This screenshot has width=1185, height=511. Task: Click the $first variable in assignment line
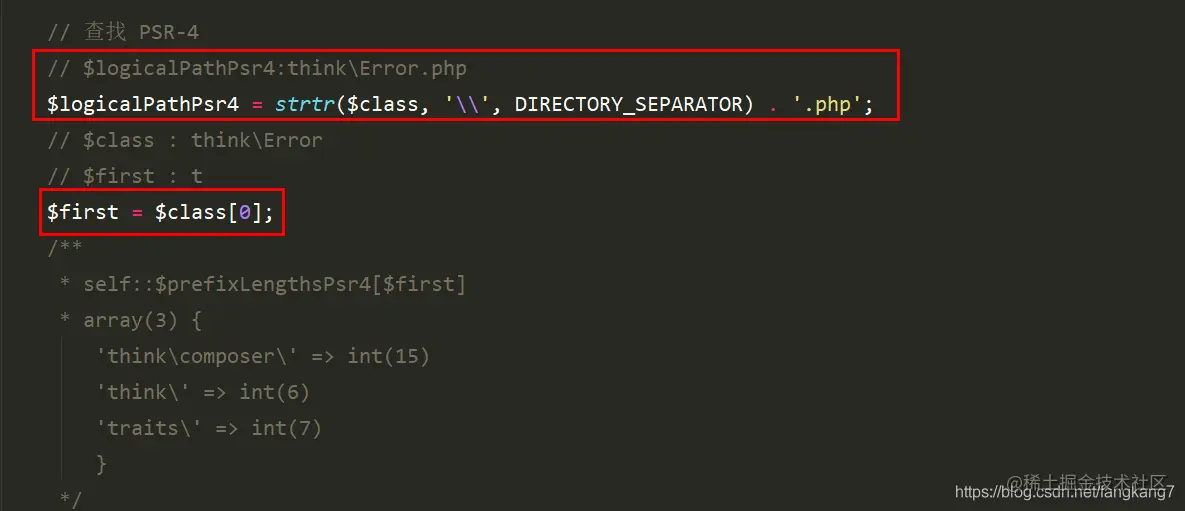83,212
